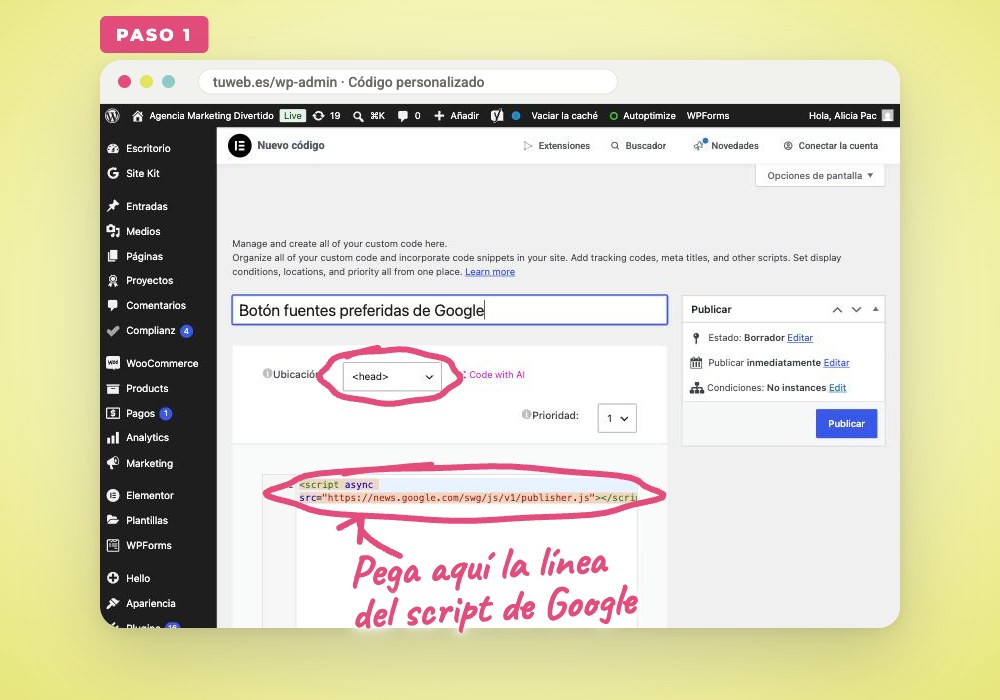Click the Ubicación info icon
The height and width of the screenshot is (700, 1000).
[267, 374]
